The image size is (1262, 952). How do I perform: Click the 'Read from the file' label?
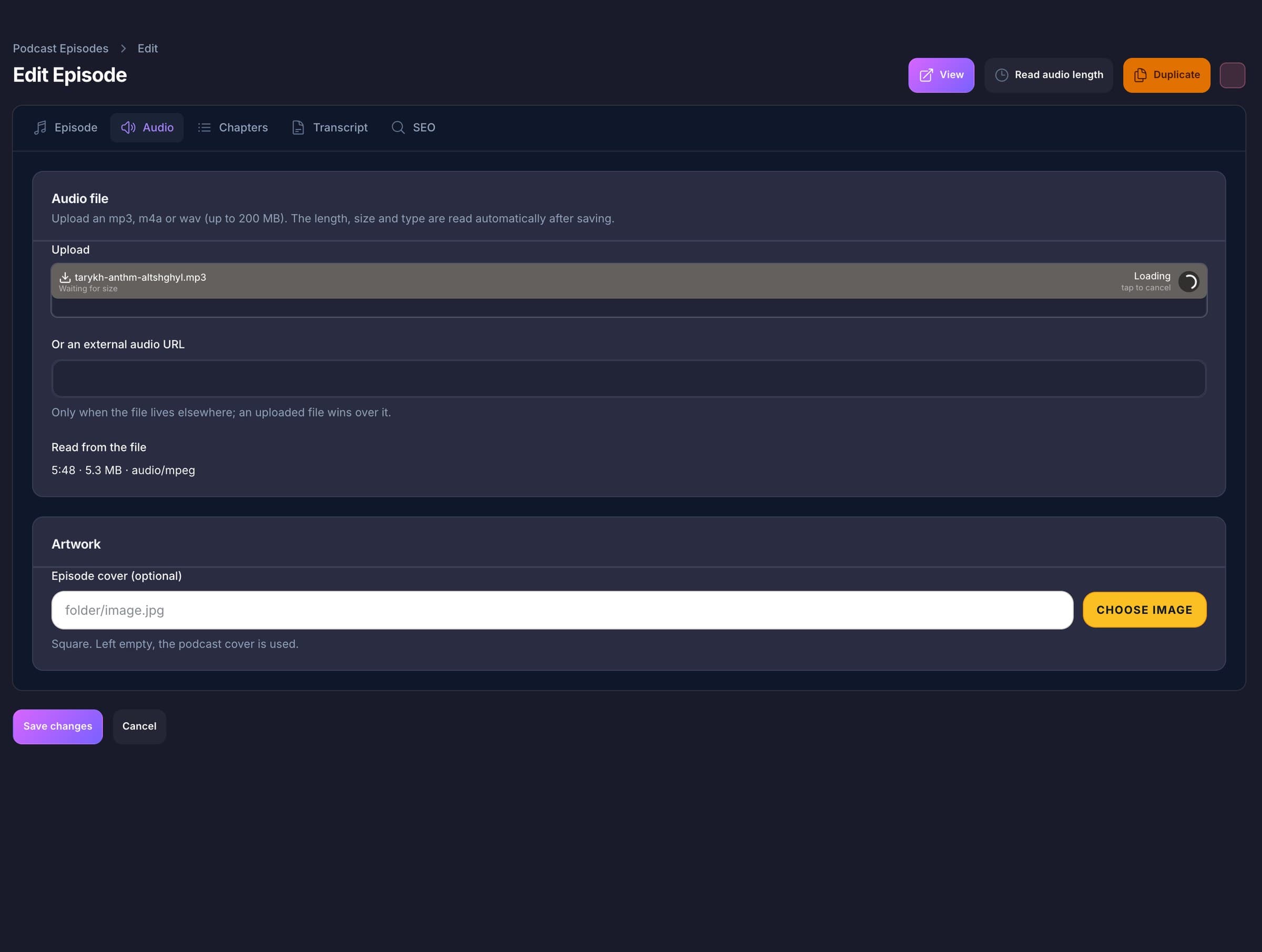coord(99,448)
